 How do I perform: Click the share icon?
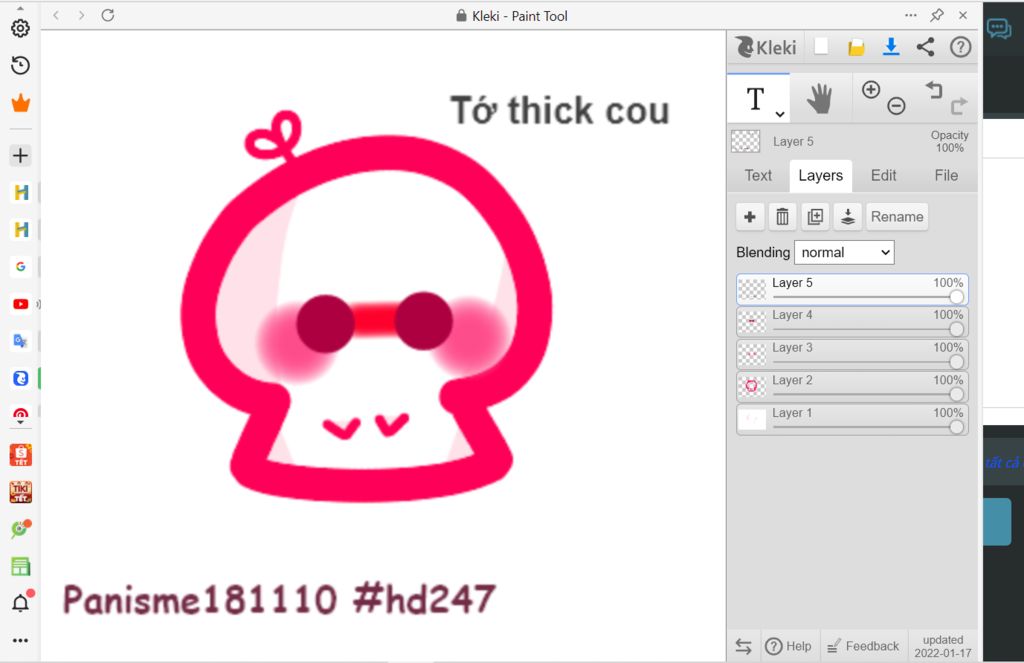coord(925,47)
